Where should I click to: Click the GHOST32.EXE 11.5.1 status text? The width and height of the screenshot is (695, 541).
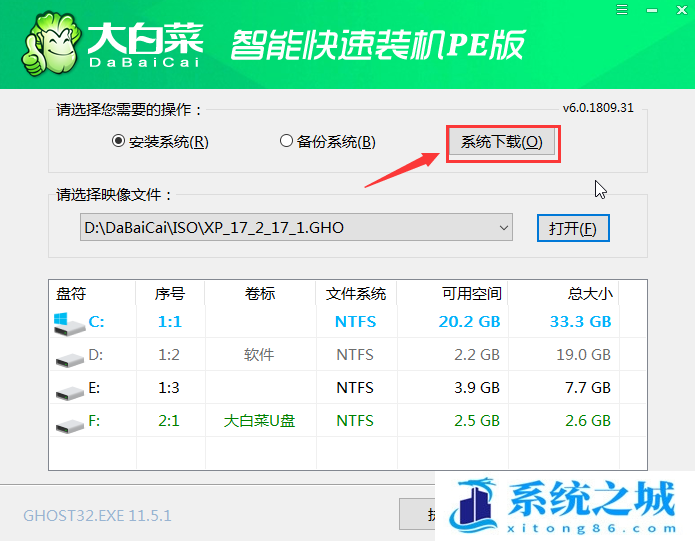pos(97,516)
